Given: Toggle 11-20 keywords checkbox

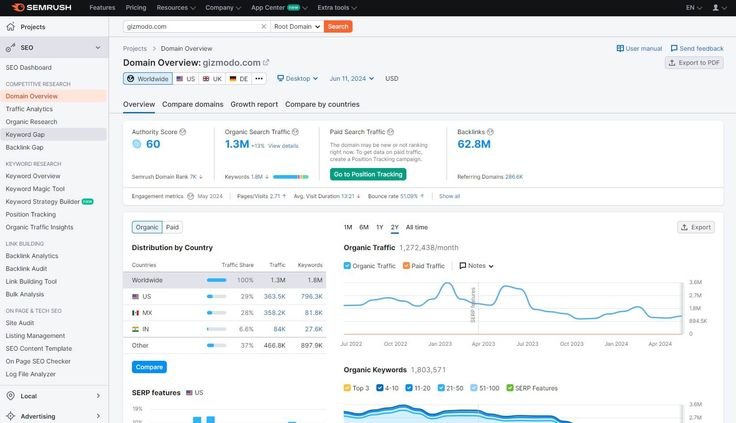Looking at the screenshot, I should coord(409,388).
